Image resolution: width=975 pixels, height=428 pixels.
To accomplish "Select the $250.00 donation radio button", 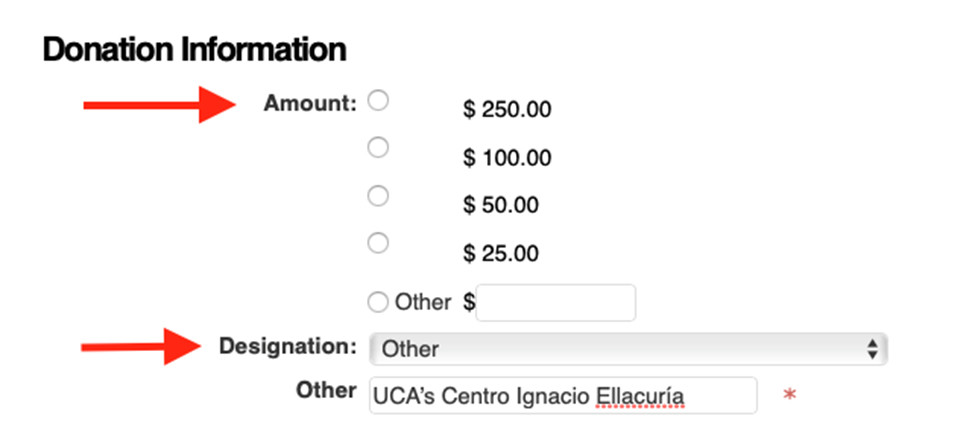I will [x=378, y=100].
